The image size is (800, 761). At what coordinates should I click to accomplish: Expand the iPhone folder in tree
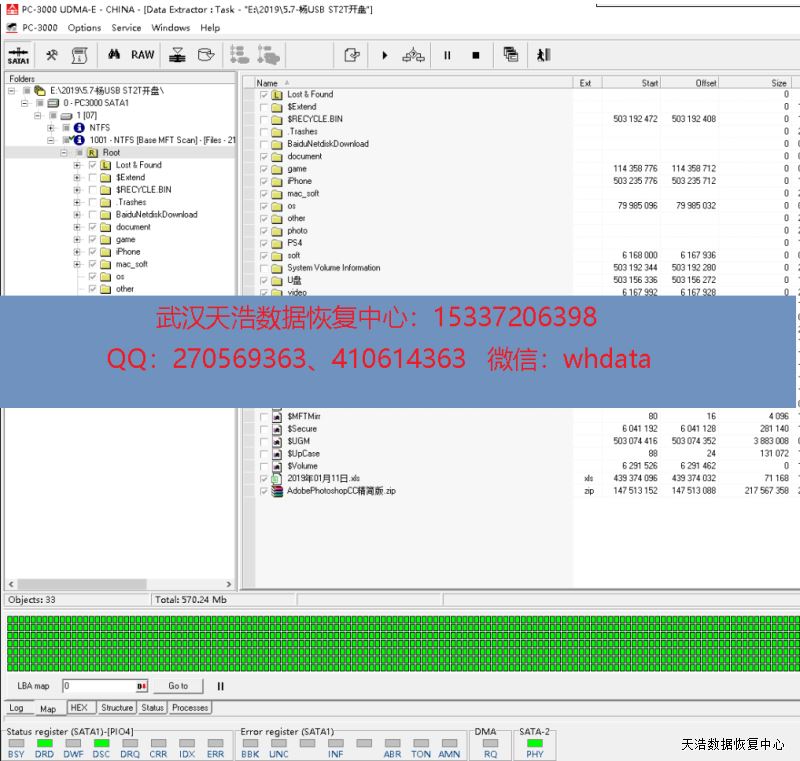pyautogui.click(x=77, y=252)
